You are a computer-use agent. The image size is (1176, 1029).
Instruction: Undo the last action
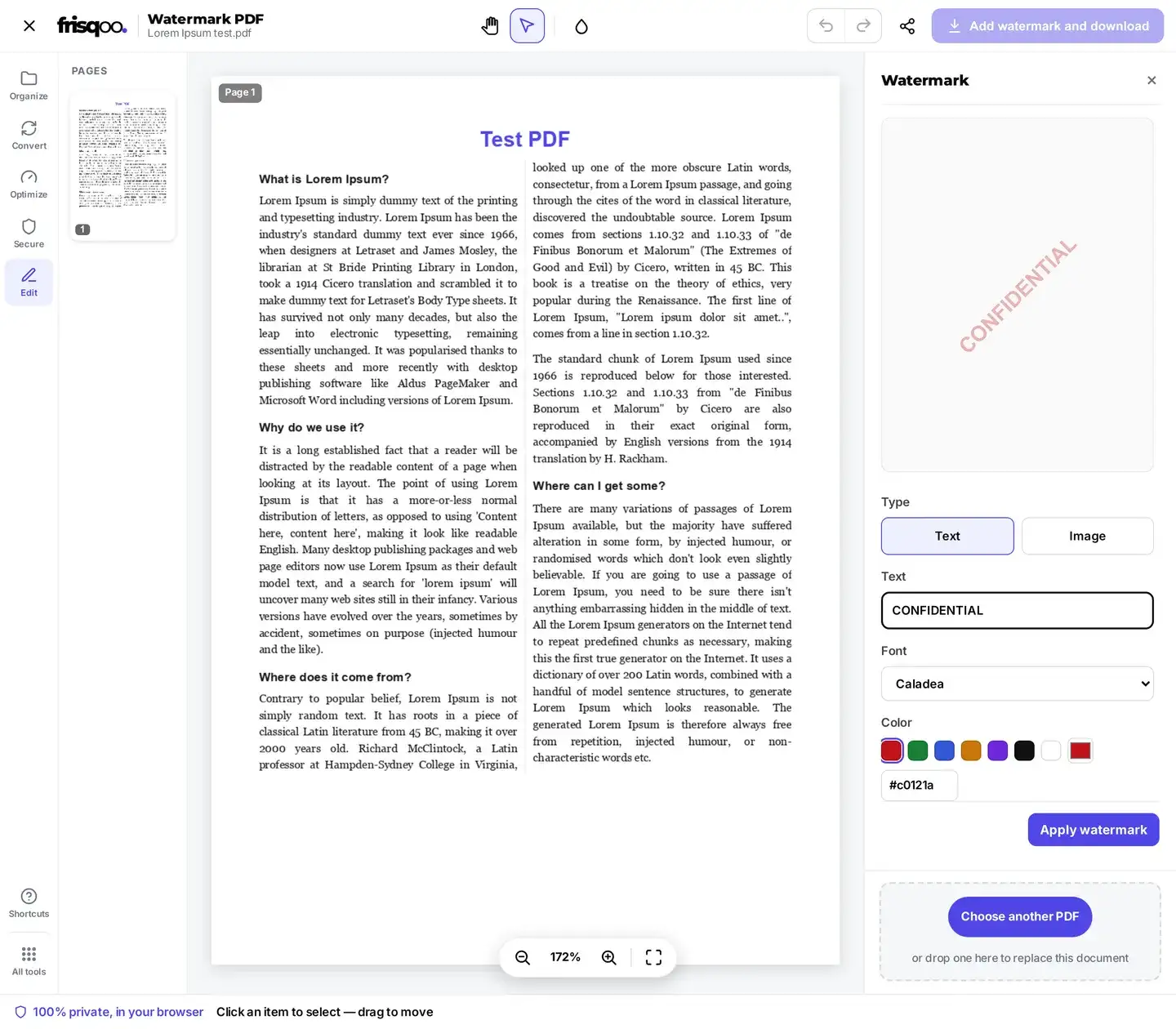click(x=826, y=26)
